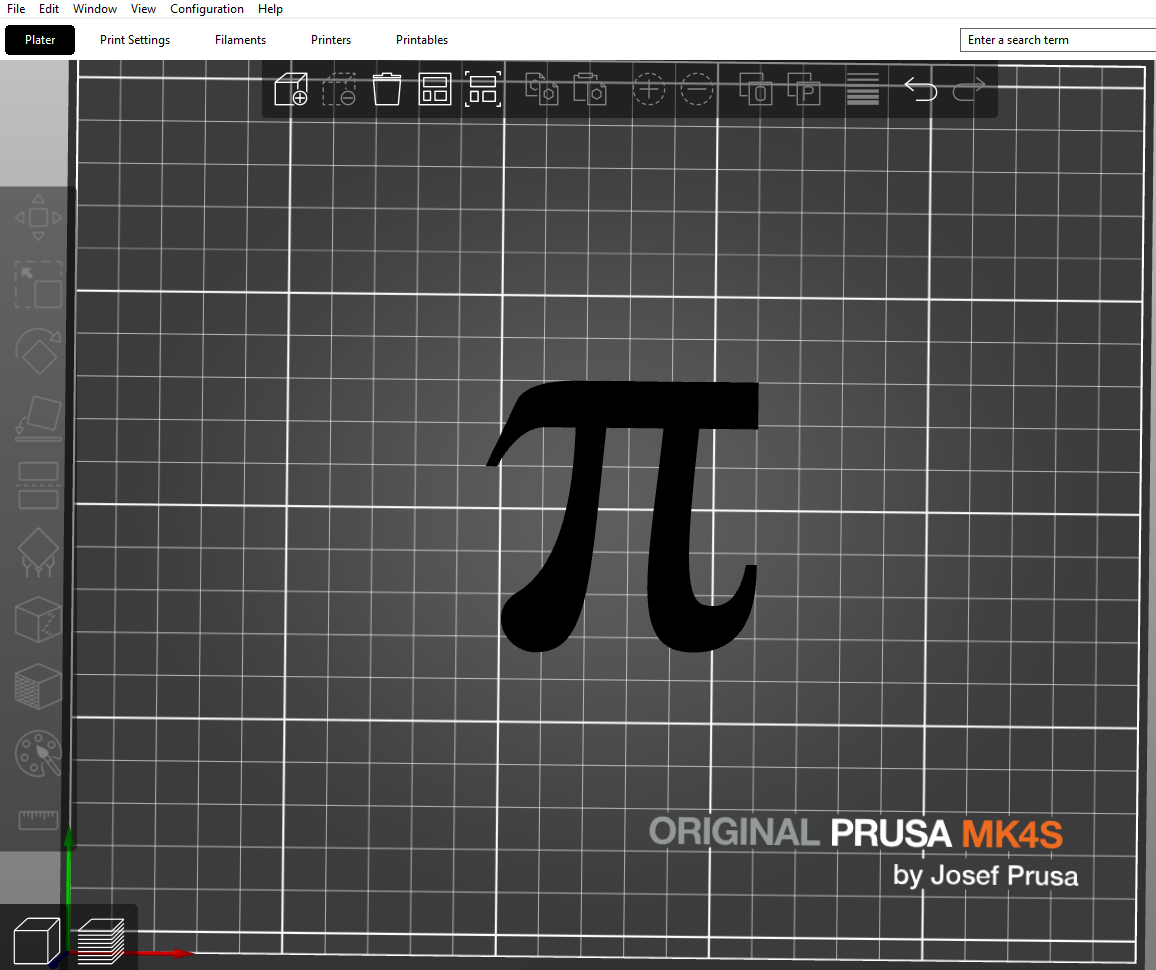Select the Move tool
Viewport: 1156px width, 970px height.
[38, 217]
